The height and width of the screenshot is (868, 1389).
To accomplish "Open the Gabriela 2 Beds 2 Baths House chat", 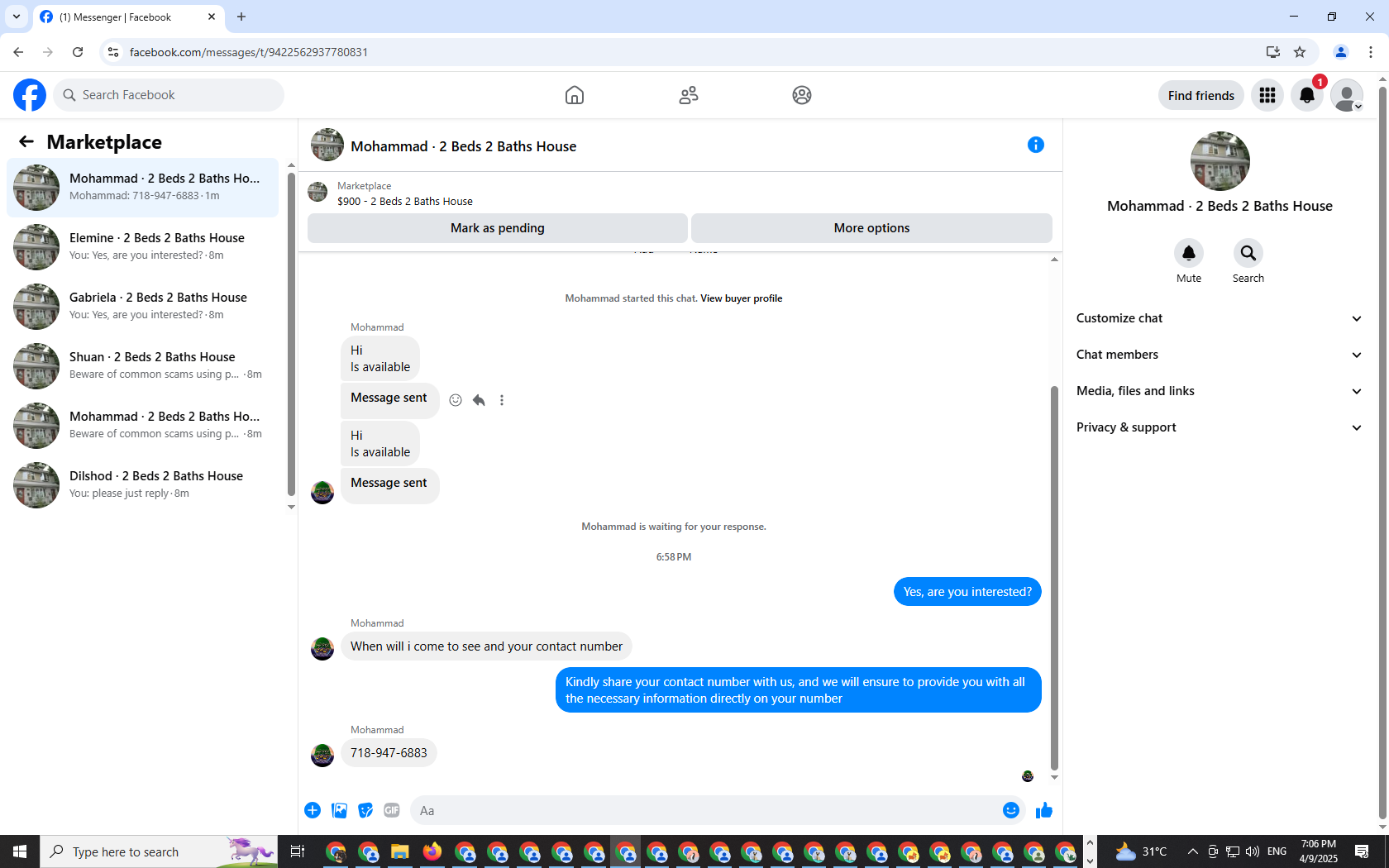I will pos(143,307).
